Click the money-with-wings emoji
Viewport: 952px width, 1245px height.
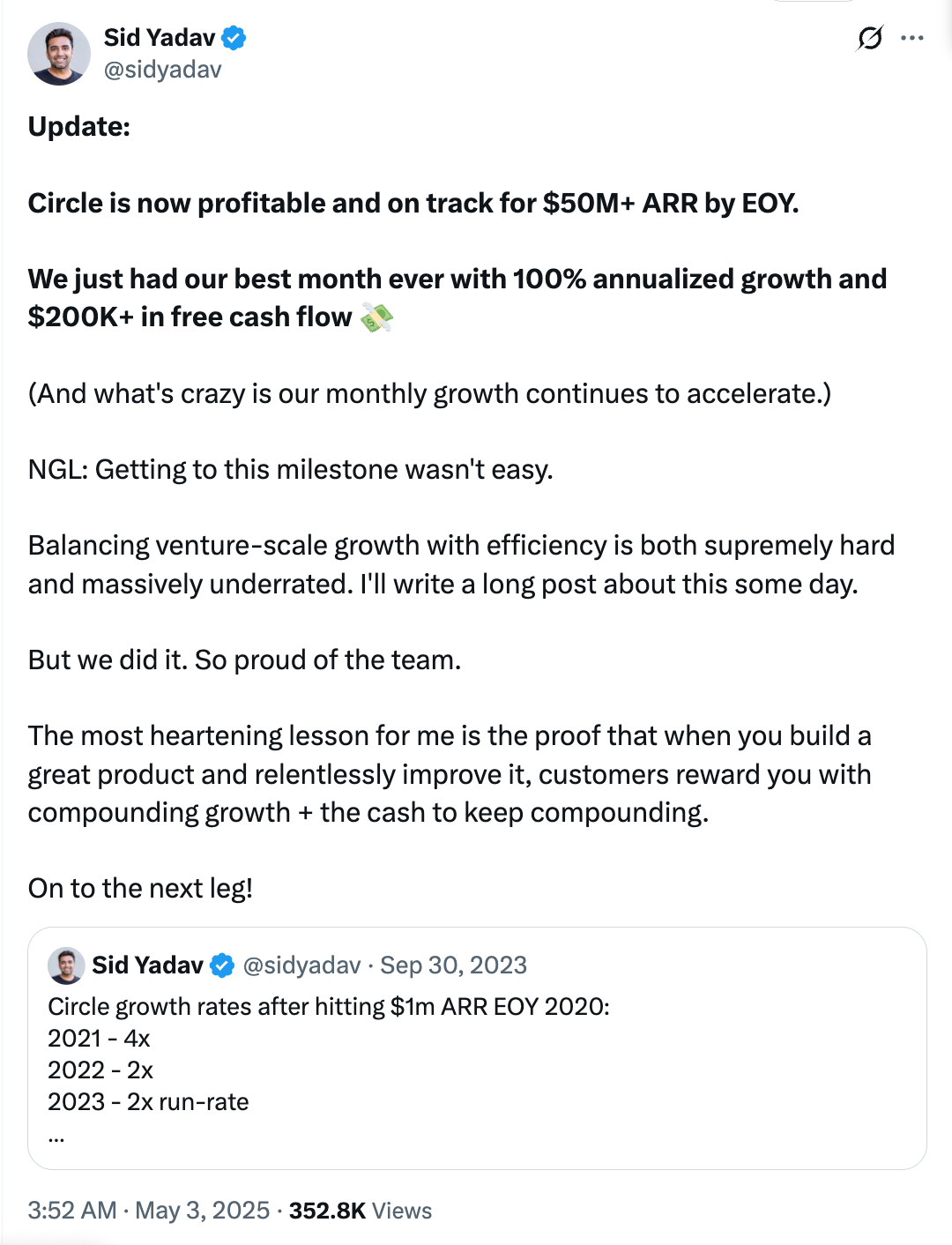[x=376, y=317]
